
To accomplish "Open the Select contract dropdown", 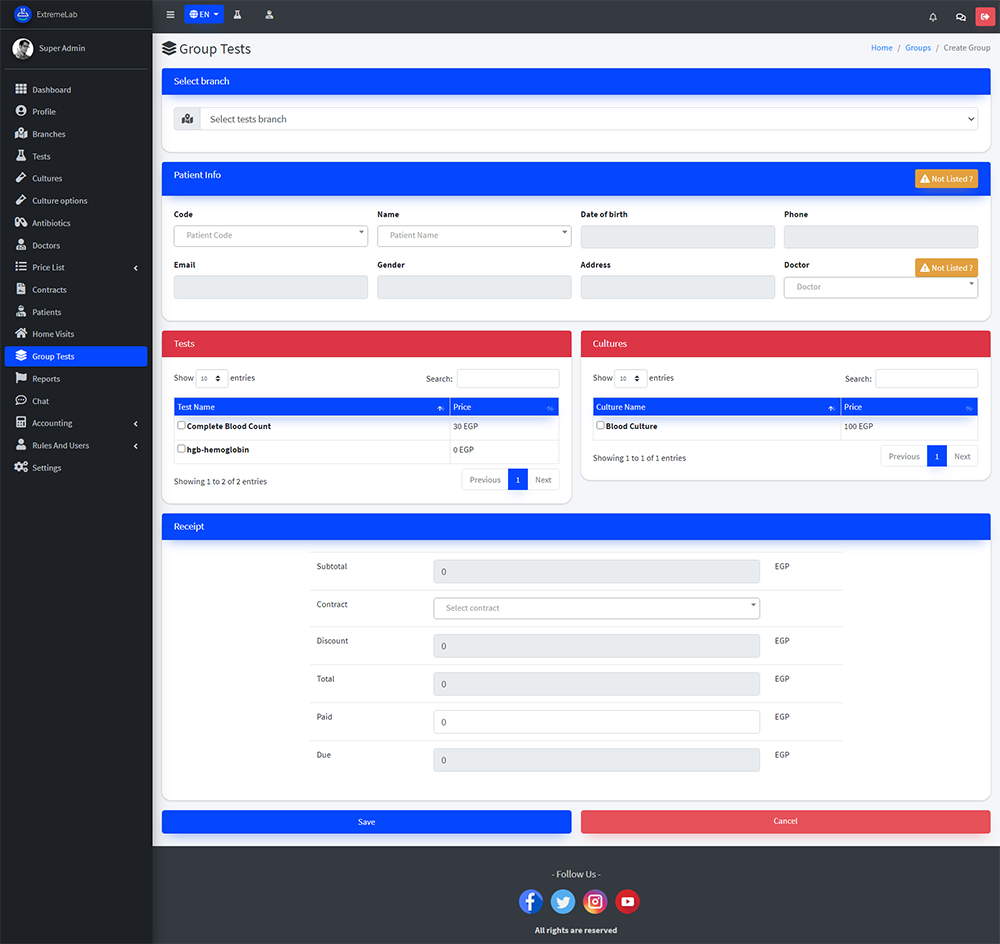I will 596,608.
